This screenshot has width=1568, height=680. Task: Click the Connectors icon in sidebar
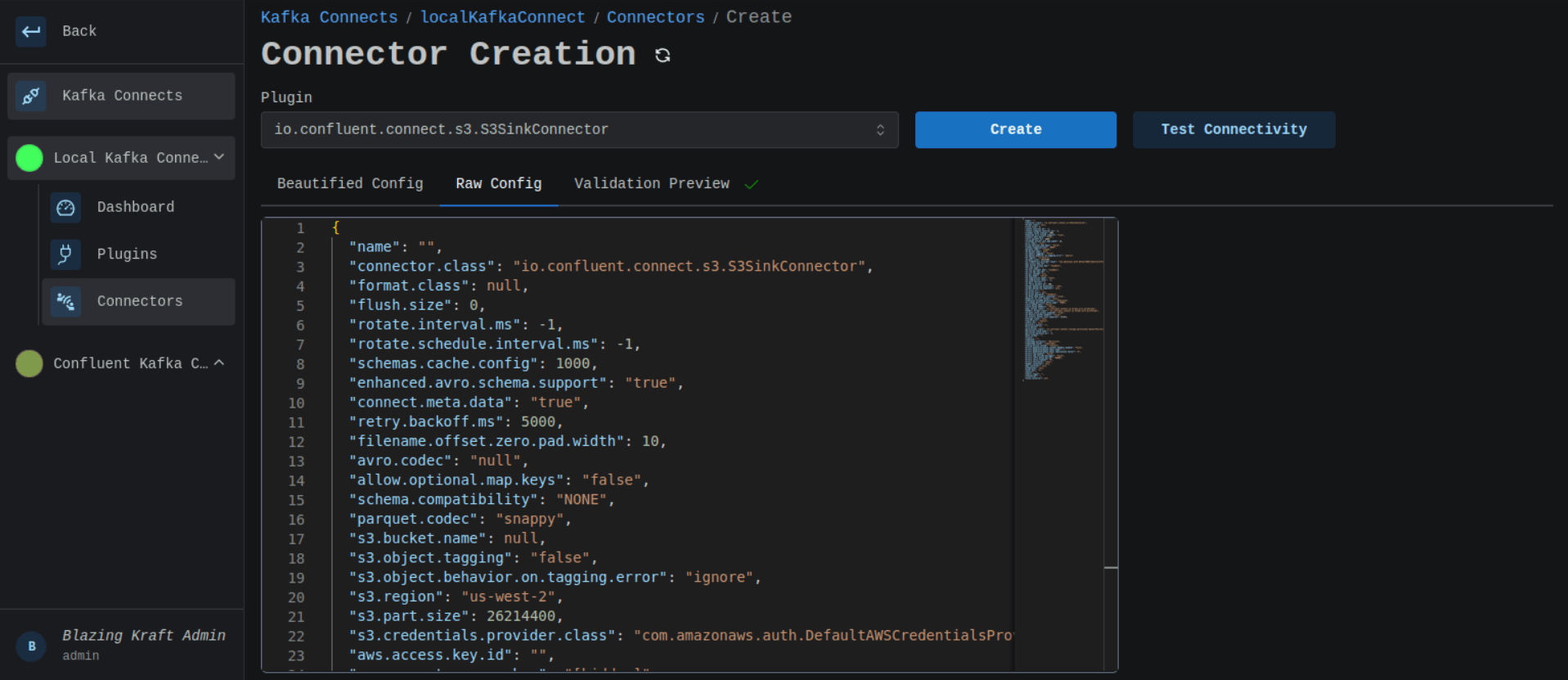65,302
